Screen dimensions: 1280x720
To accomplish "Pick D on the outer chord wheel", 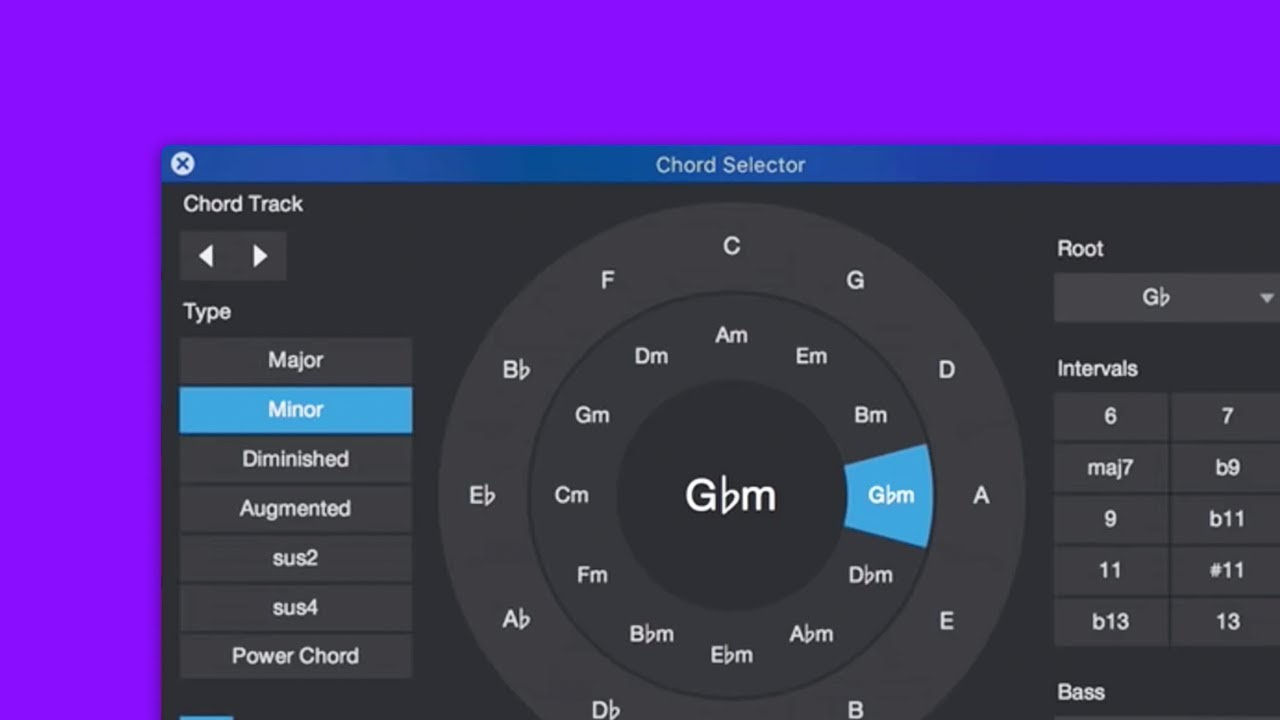I will pyautogui.click(x=946, y=370).
